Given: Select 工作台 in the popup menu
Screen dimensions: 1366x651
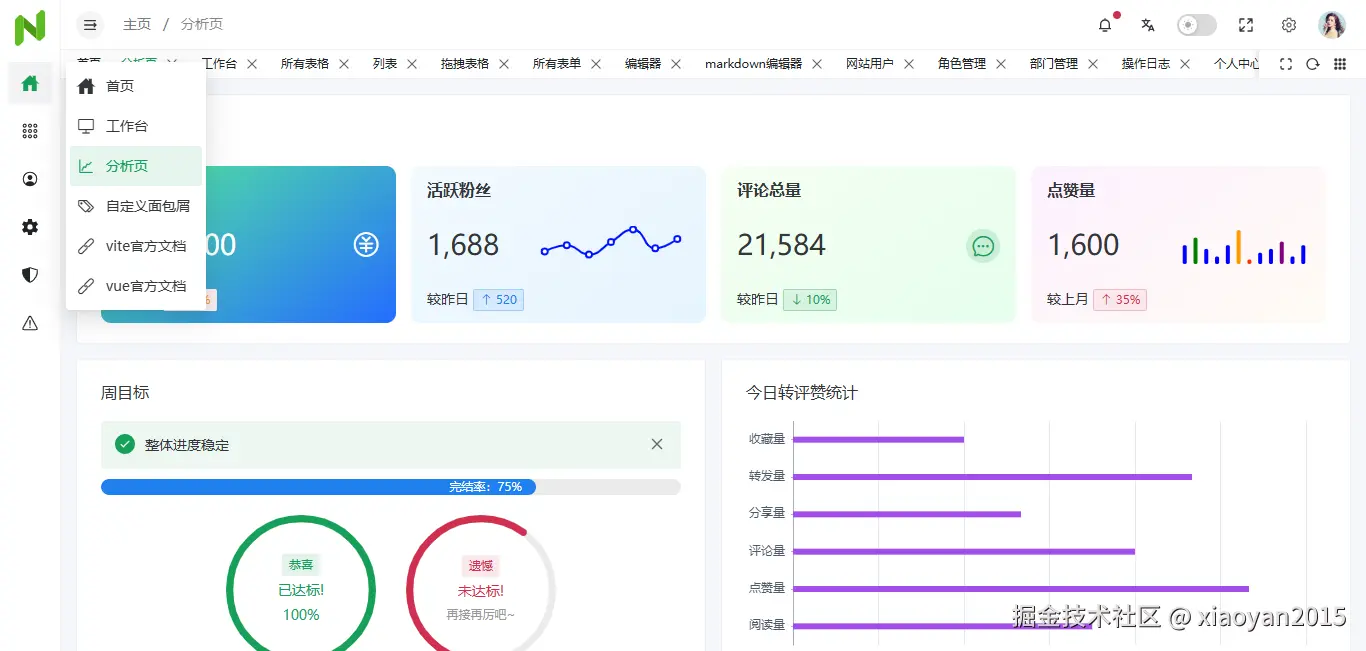Looking at the screenshot, I should [x=136, y=126].
